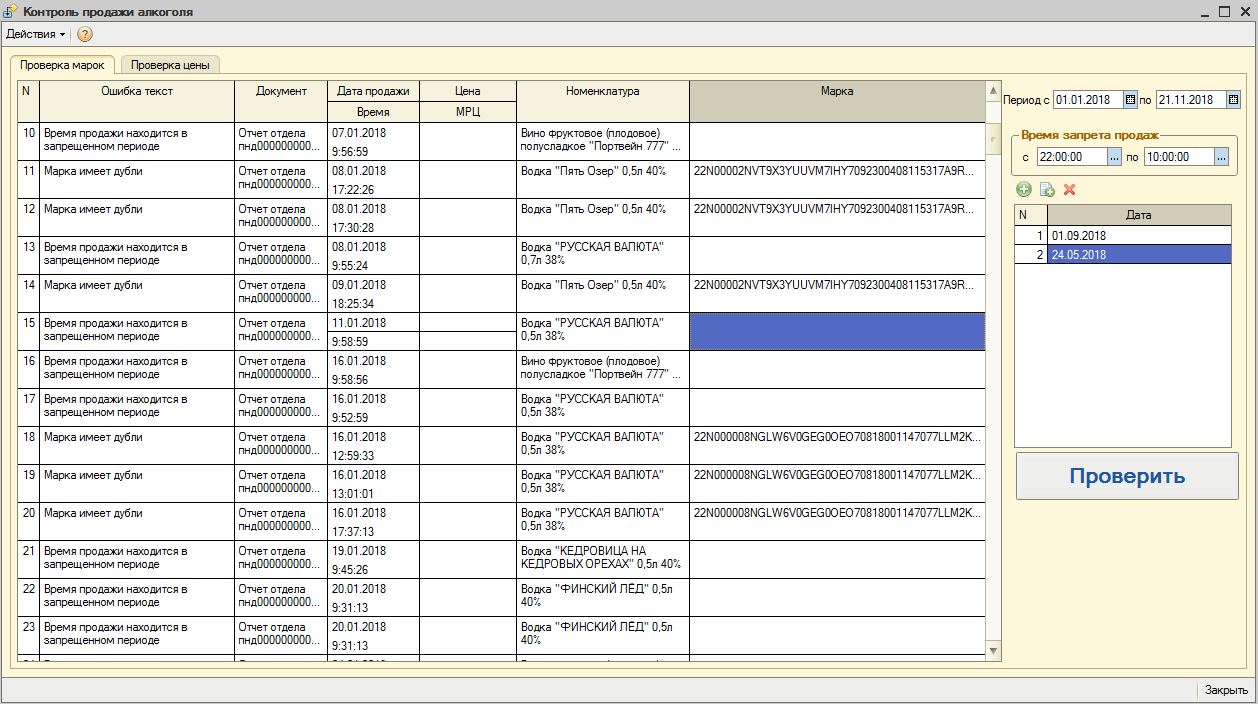
Task: Select date row 24.05.2018
Action: point(1123,254)
